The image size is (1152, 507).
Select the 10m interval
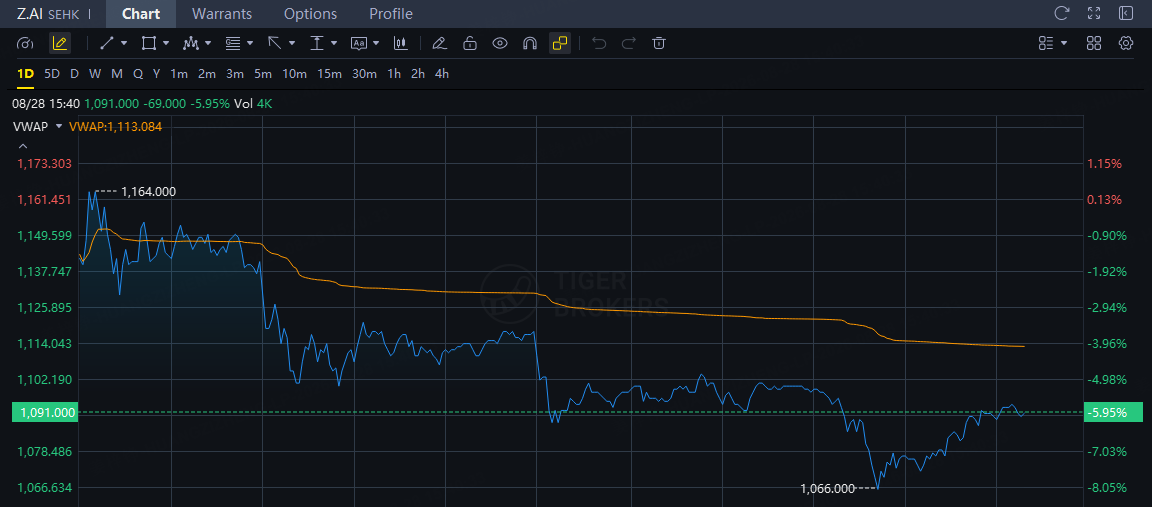pos(295,73)
